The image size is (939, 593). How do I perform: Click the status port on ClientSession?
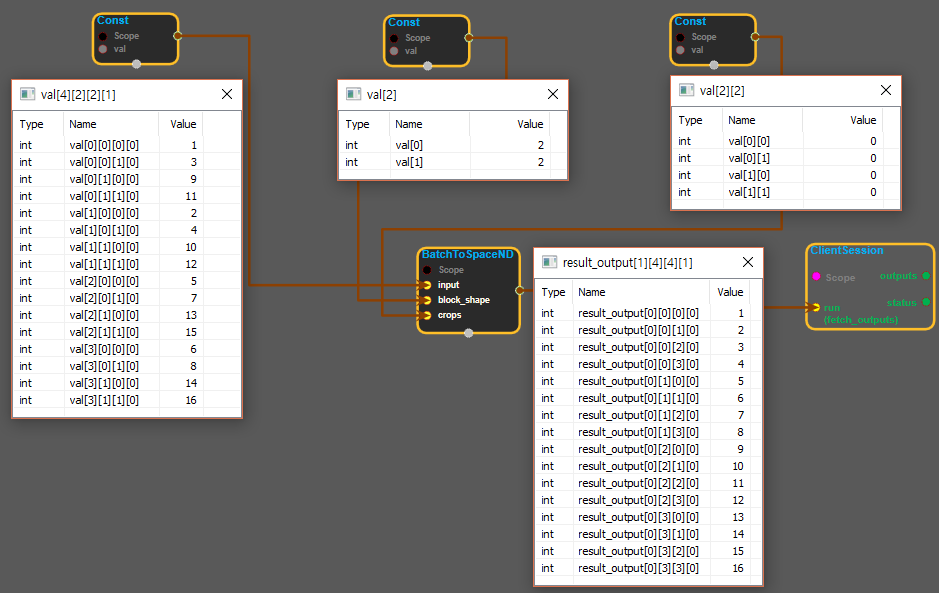(926, 302)
